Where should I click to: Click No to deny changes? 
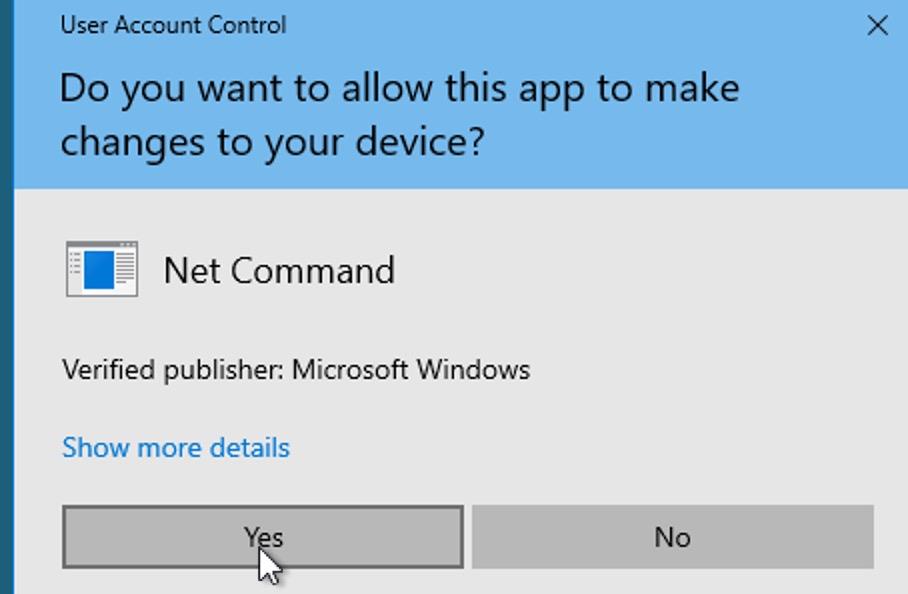[672, 537]
